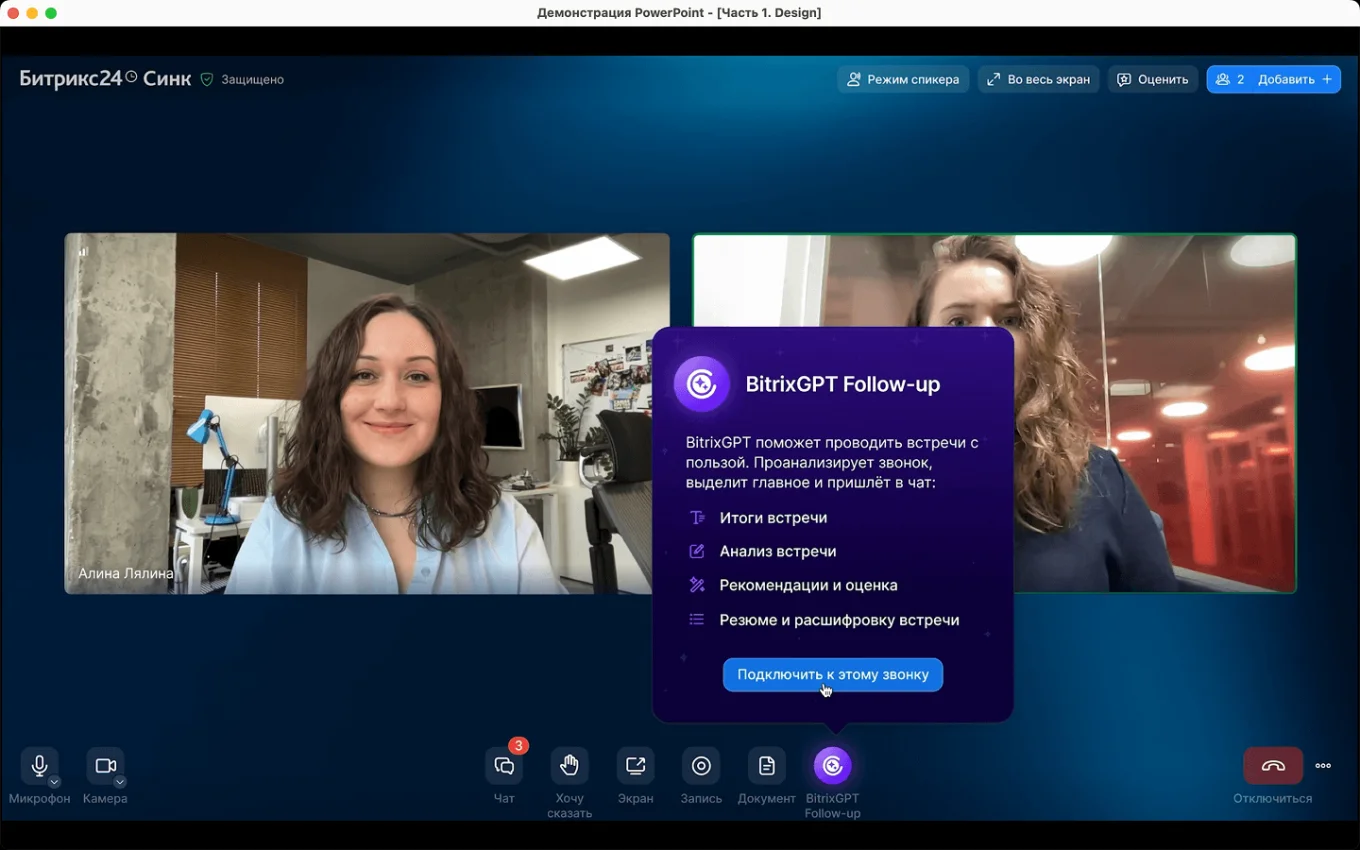
Task: Start call recording with the Запись icon
Action: point(700,764)
